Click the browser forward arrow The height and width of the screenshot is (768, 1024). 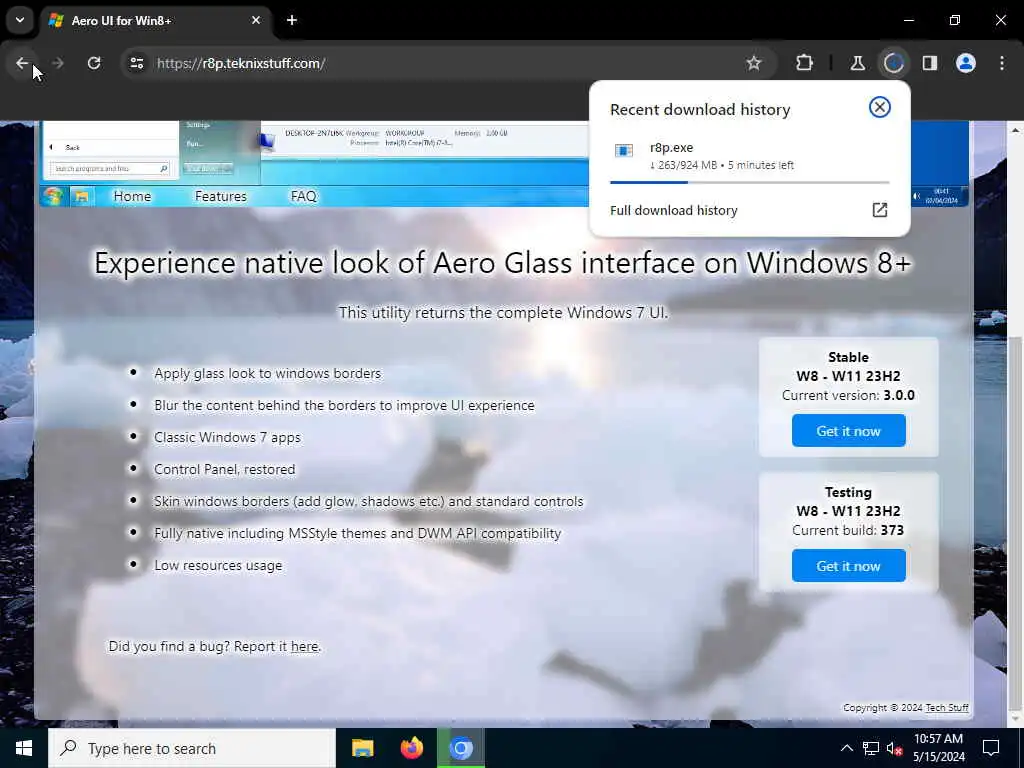(57, 63)
